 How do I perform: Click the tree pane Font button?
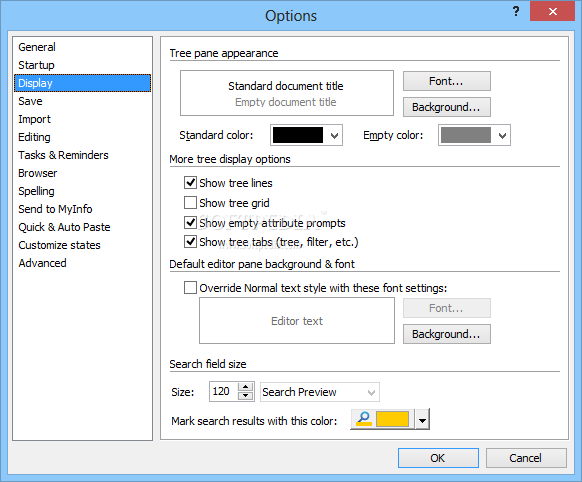coord(447,81)
